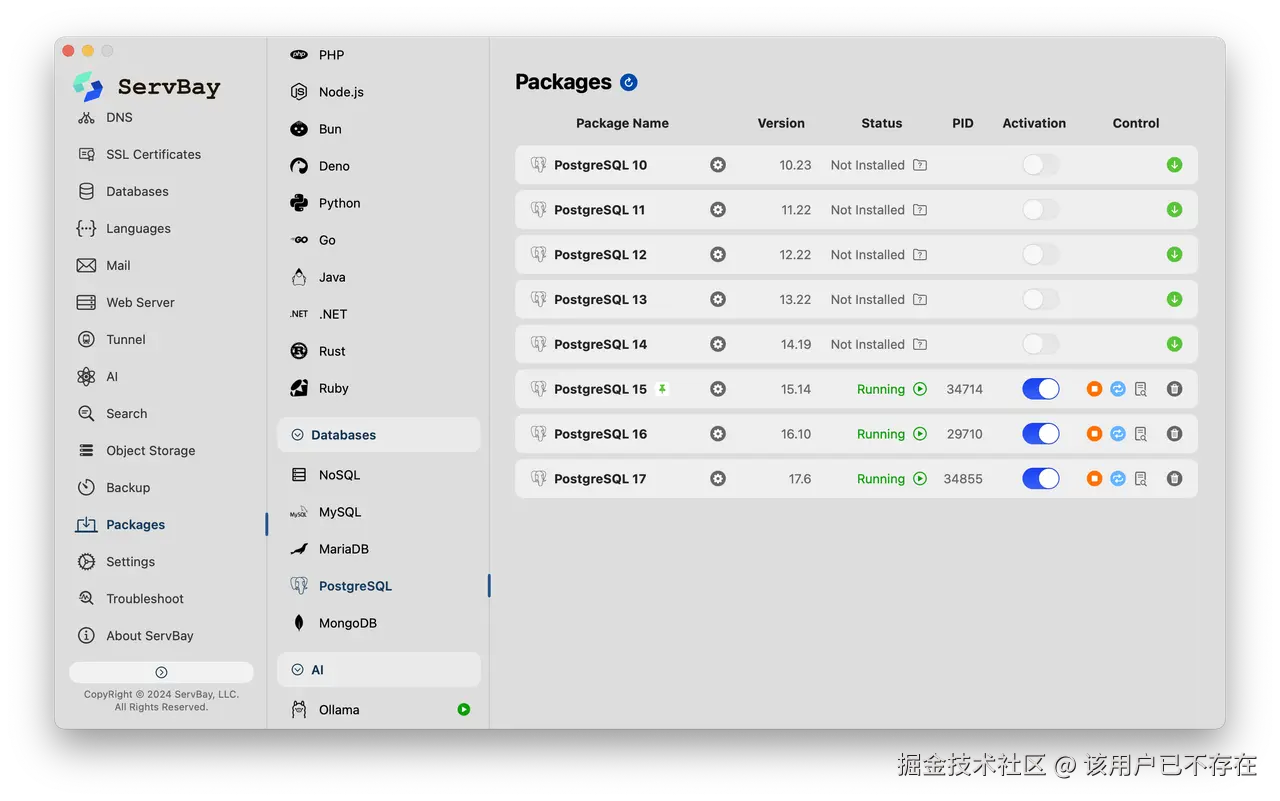Download PostgreSQL 13 with green arrow icon
1280x801 pixels.
coord(1174,299)
